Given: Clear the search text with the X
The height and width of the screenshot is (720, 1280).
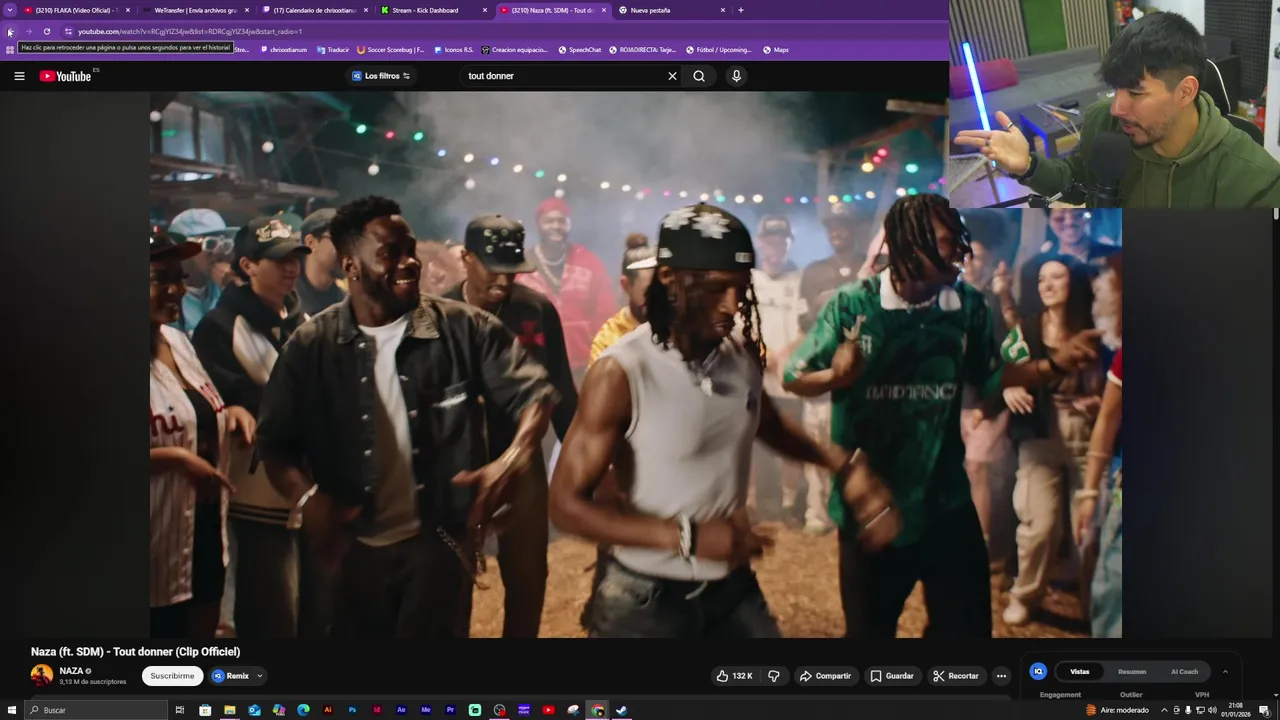Looking at the screenshot, I should [x=672, y=76].
